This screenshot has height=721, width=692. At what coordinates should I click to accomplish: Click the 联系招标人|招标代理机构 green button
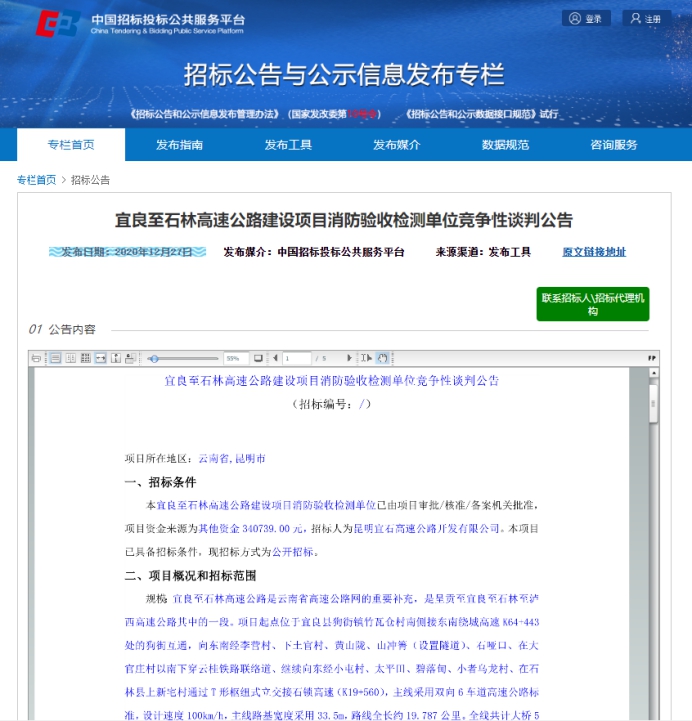pos(592,304)
